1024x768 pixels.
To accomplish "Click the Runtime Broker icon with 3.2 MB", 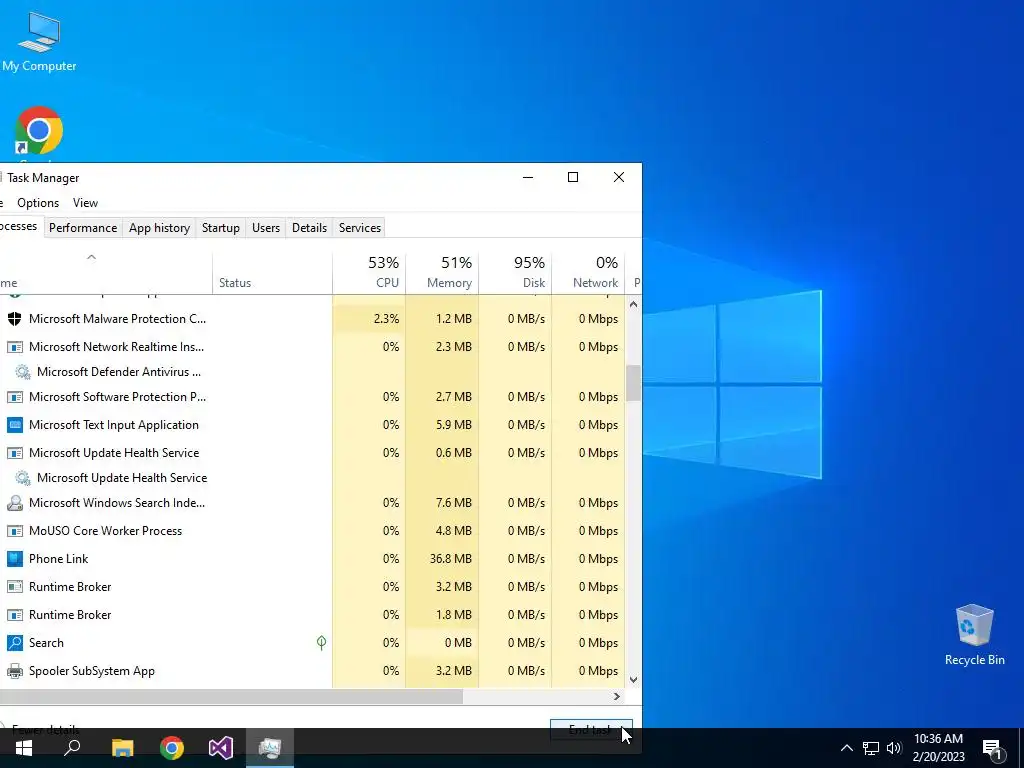I will pyautogui.click(x=14, y=587).
